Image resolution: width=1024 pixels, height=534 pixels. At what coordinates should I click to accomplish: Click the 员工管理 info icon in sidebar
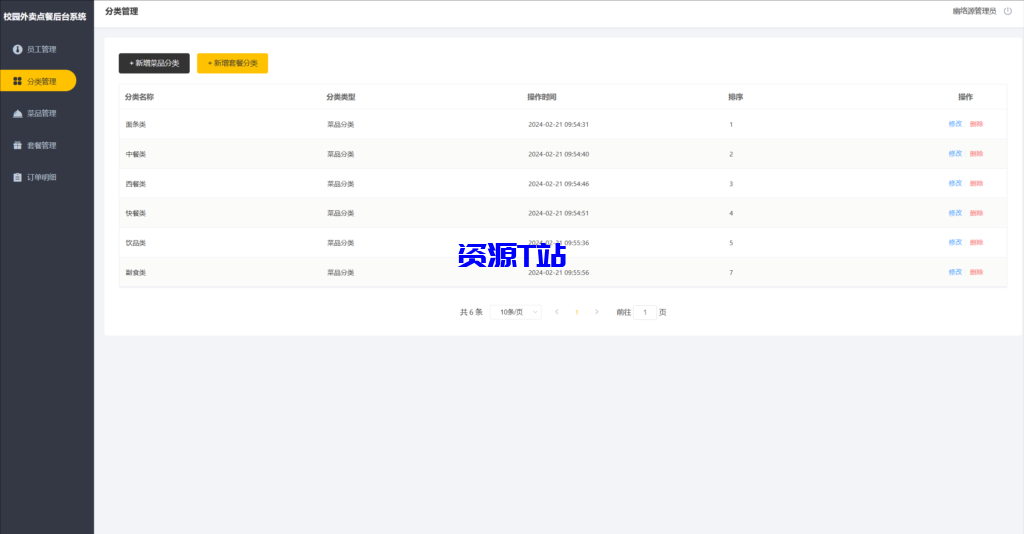click(x=17, y=49)
